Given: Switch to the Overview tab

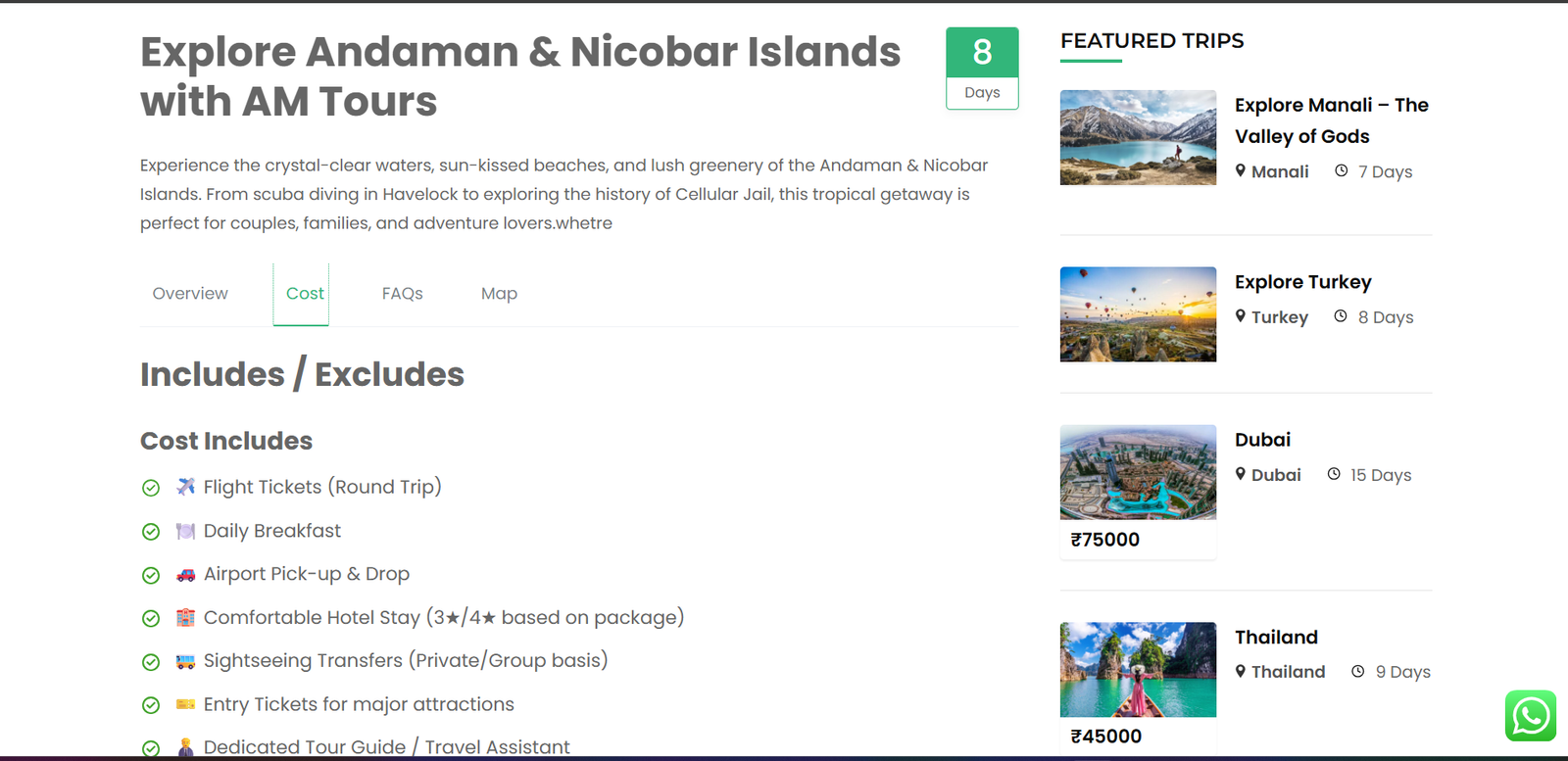Looking at the screenshot, I should [190, 294].
